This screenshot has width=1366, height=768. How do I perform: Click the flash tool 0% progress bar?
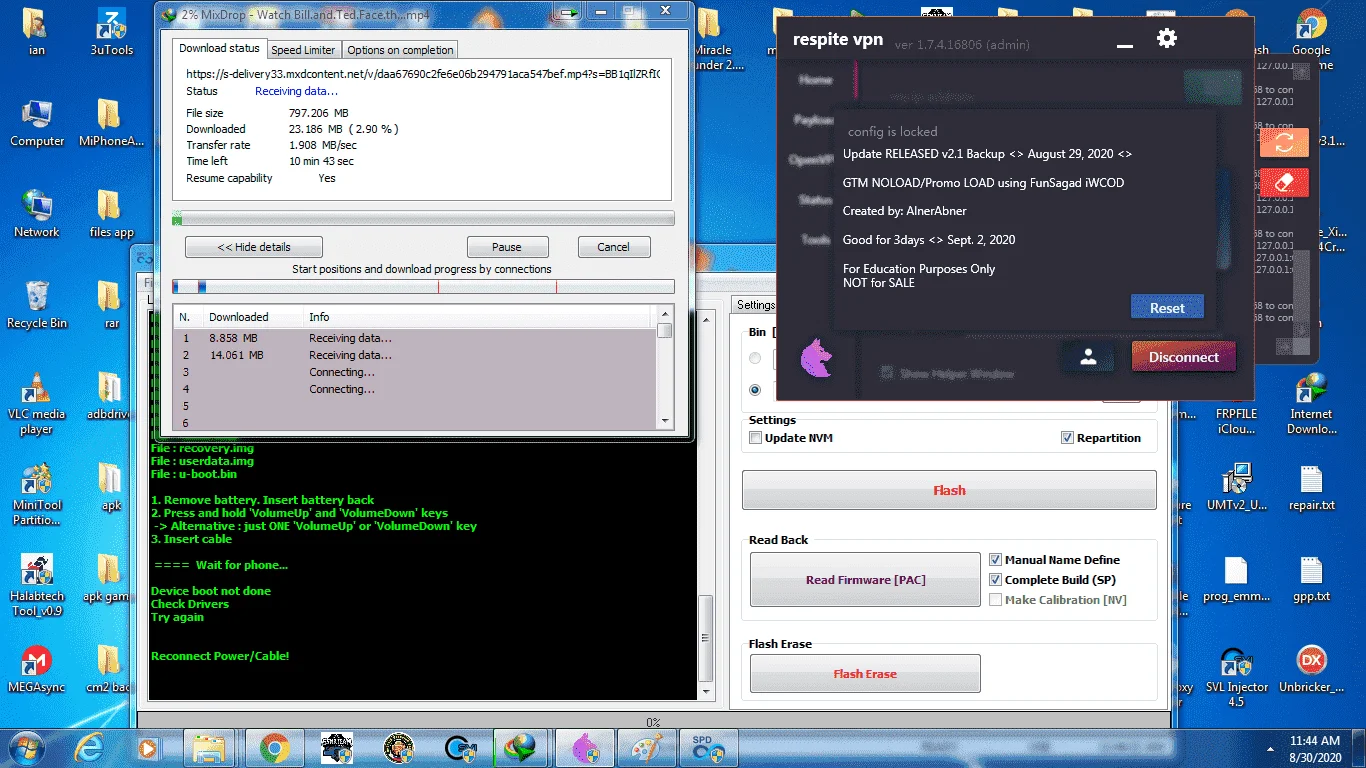click(x=653, y=721)
